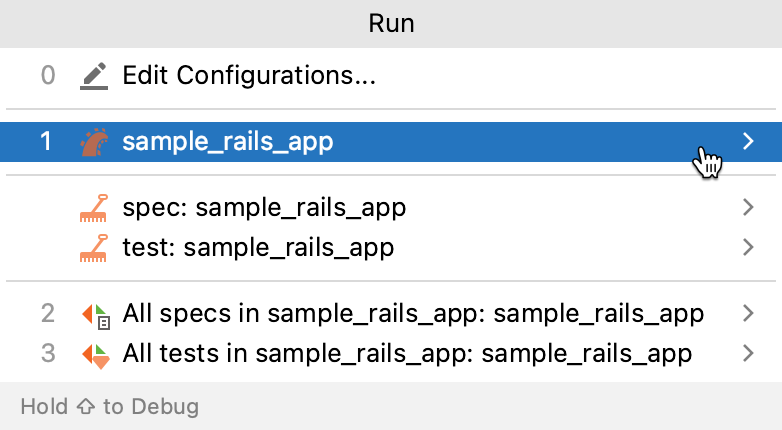The image size is (782, 430).
Task: Expand the All specs configuration chevron
Action: [x=748, y=314]
